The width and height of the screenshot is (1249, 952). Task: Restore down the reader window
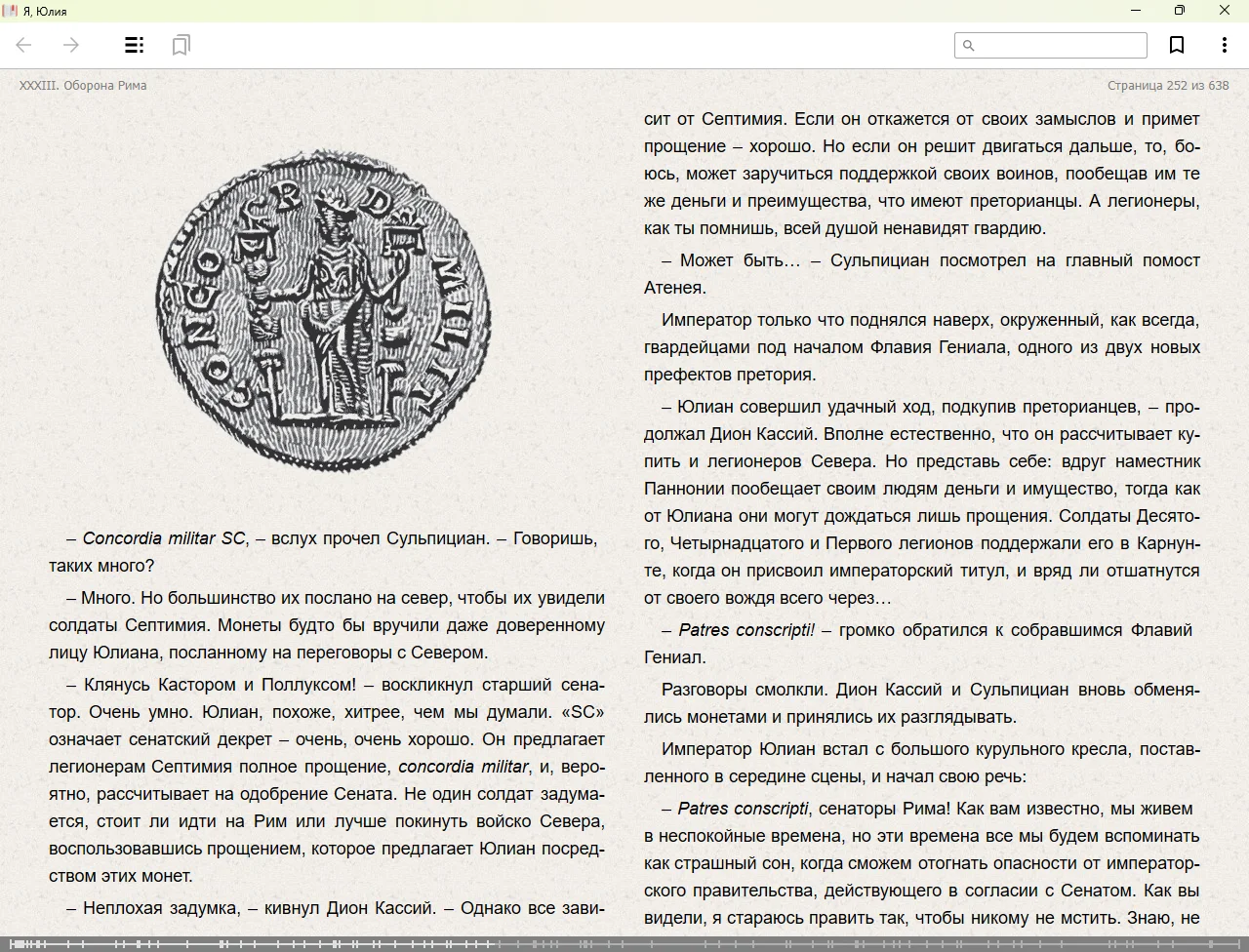tap(1180, 11)
